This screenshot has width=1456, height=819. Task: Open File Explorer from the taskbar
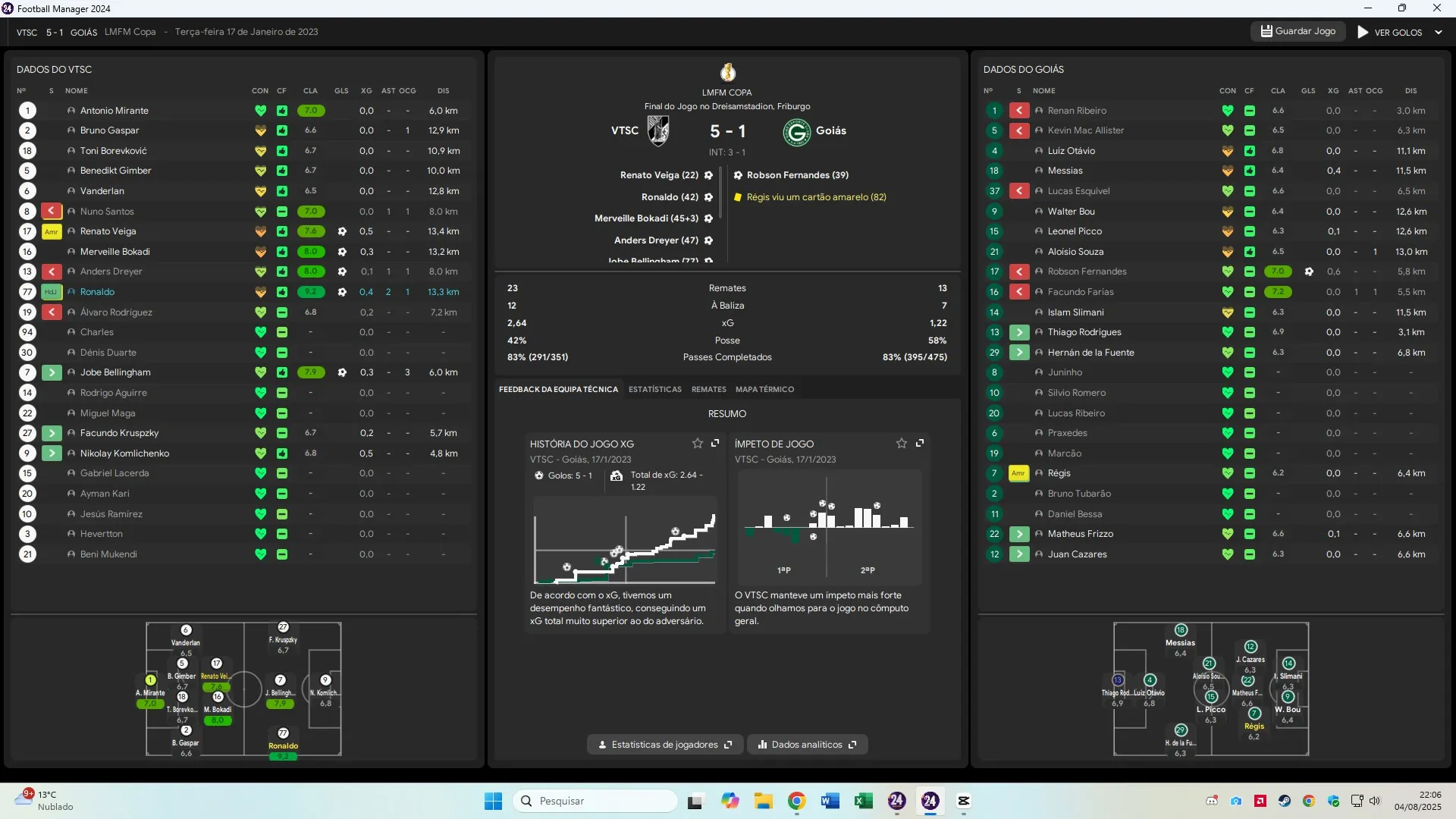pyautogui.click(x=763, y=801)
